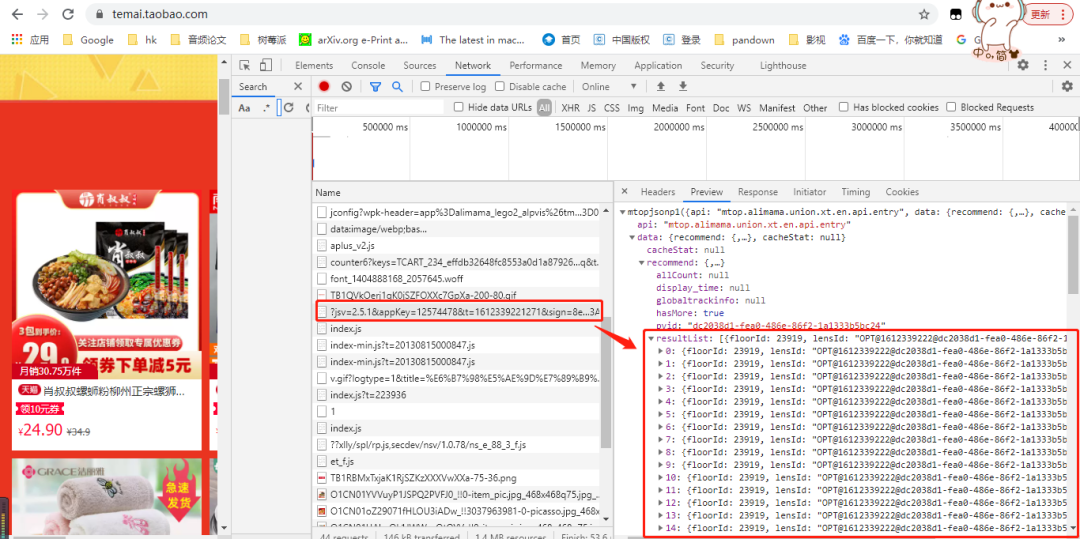The image size is (1080, 539).
Task: Click the import HAR upload arrow icon
Action: [661, 87]
